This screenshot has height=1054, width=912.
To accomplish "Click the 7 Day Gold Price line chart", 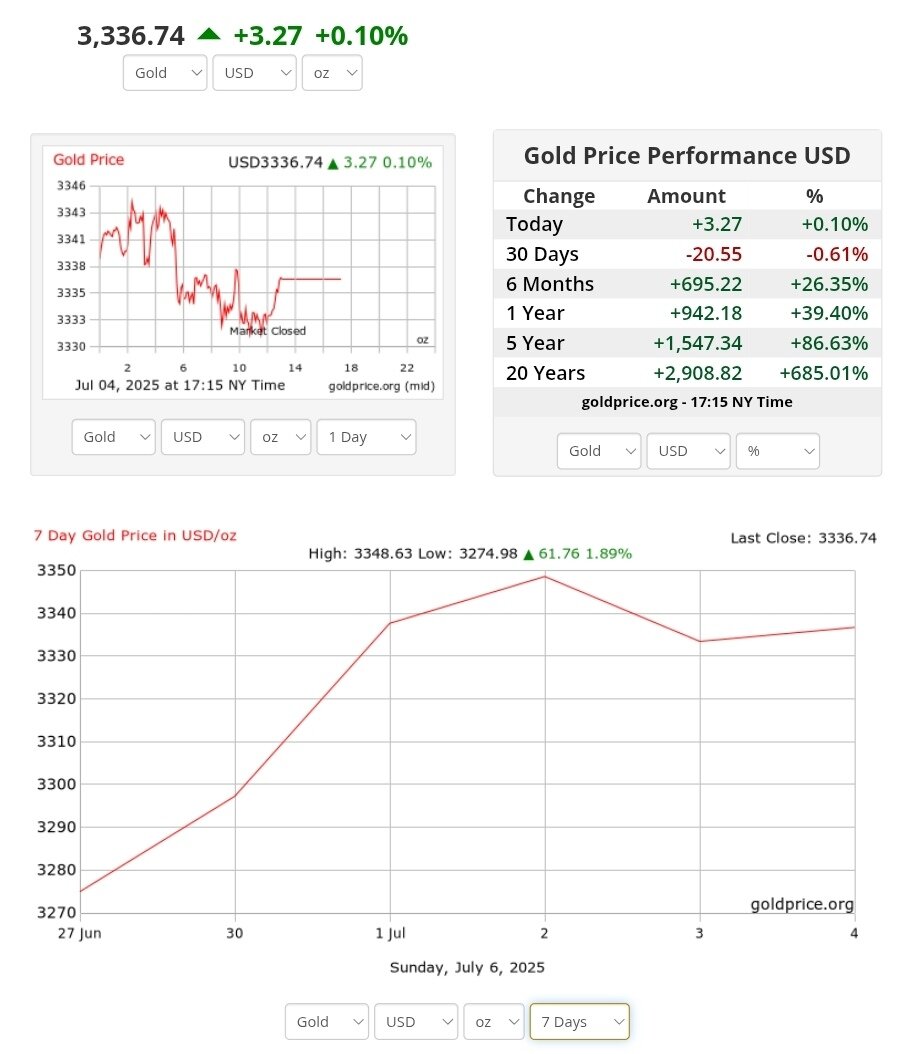I will click(x=467, y=740).
